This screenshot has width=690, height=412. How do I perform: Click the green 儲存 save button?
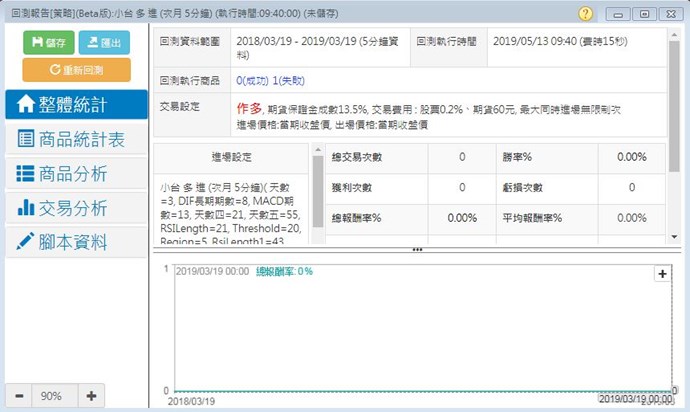coord(47,42)
